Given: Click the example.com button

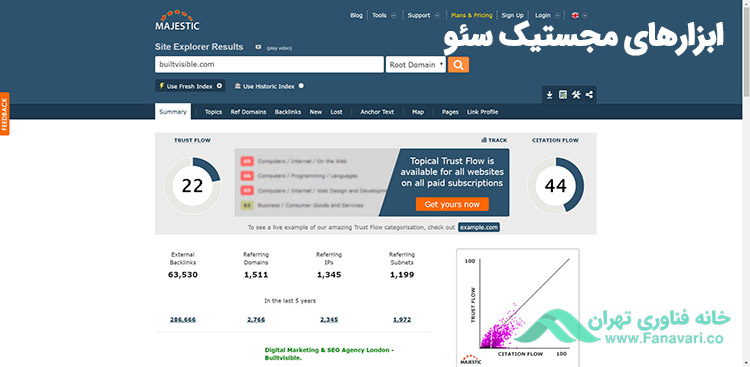Looking at the screenshot, I should click(x=479, y=227).
